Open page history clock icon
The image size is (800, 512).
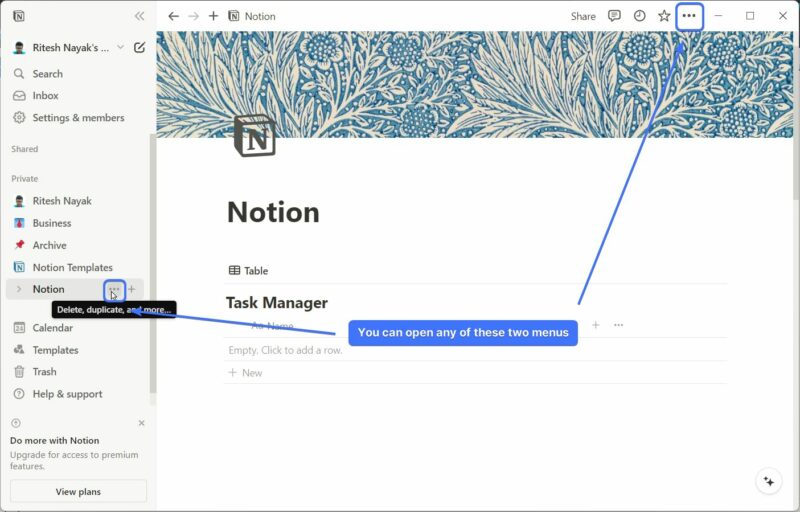pyautogui.click(x=639, y=16)
